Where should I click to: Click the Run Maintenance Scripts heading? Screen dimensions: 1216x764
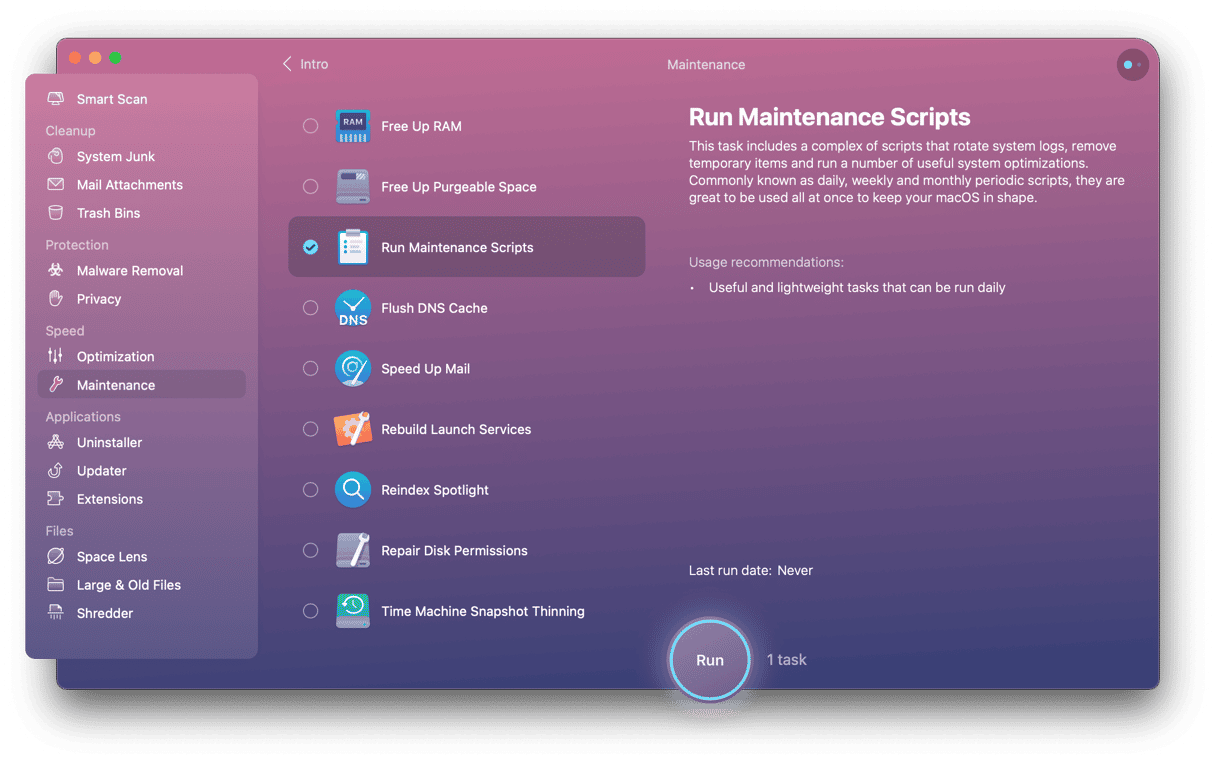[830, 117]
